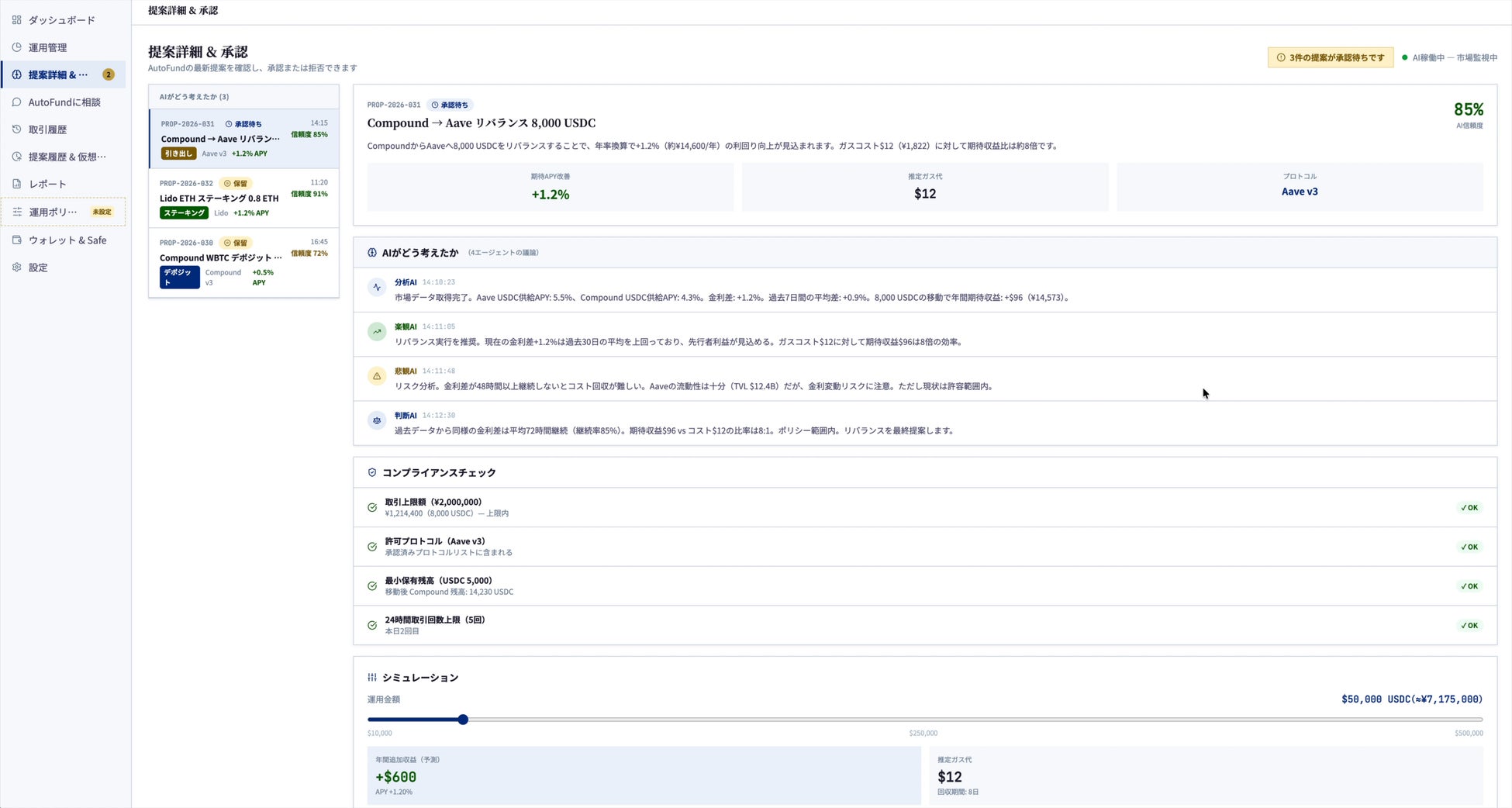Image resolution: width=1512 pixels, height=808 pixels.
Task: Click the OK badge for 取引上限額 row
Action: 1469,508
